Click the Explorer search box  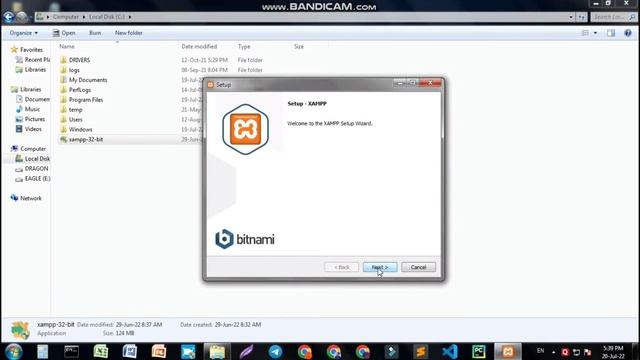[613, 17]
